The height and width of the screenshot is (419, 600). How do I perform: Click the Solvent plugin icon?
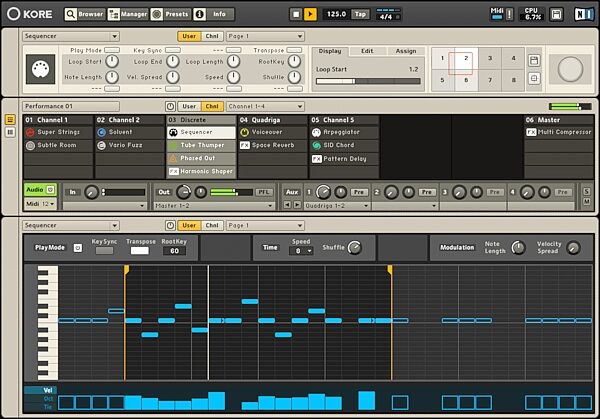tap(101, 132)
